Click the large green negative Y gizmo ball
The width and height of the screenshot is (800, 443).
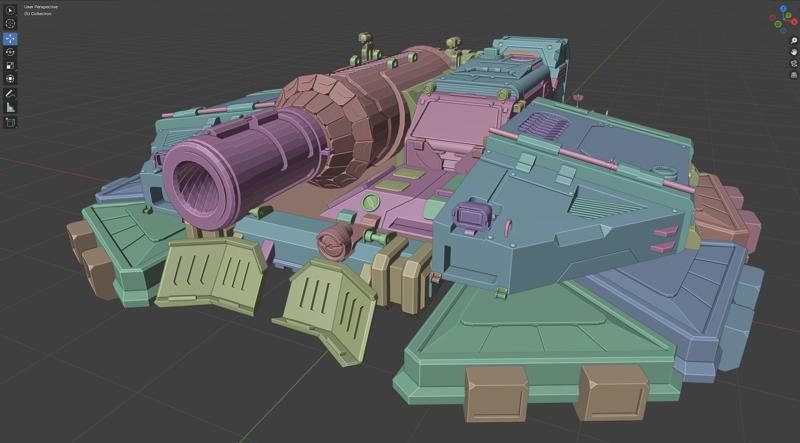coord(778,24)
